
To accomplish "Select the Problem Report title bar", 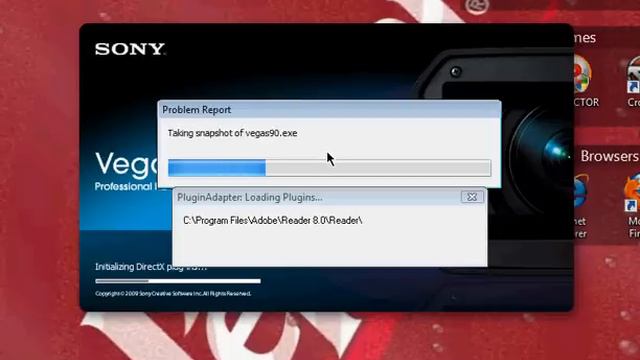I will [x=329, y=110].
